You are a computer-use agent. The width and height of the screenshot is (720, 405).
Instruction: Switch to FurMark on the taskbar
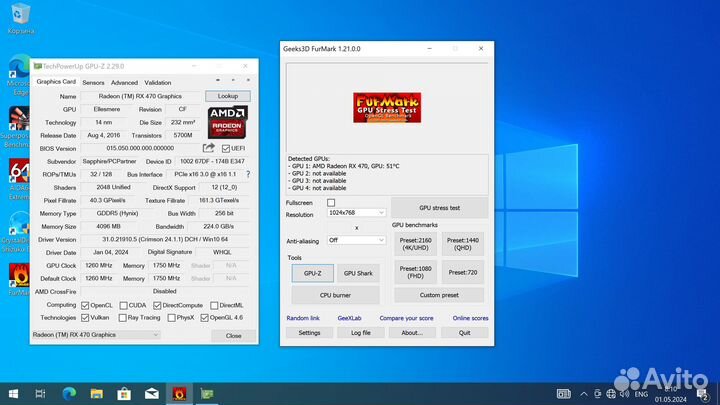pyautogui.click(x=179, y=394)
